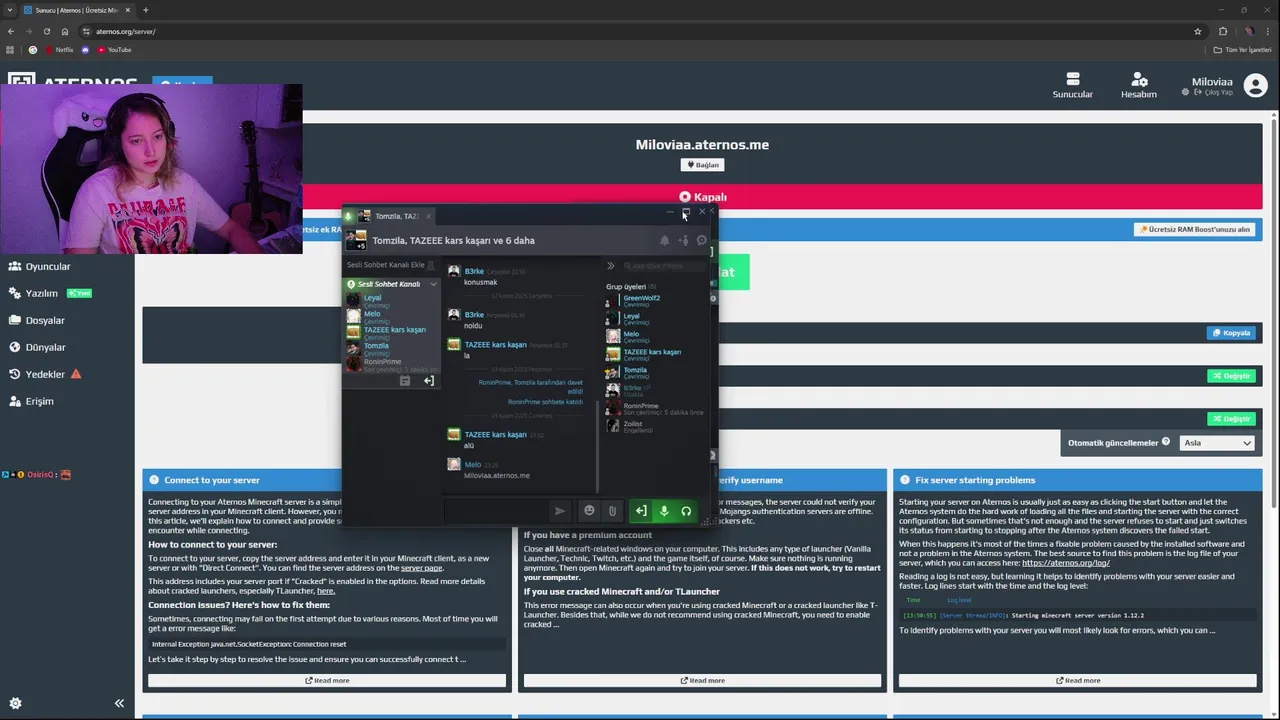
Task: Open account settings gear beside Çıkış Yap
Action: 1186,93
